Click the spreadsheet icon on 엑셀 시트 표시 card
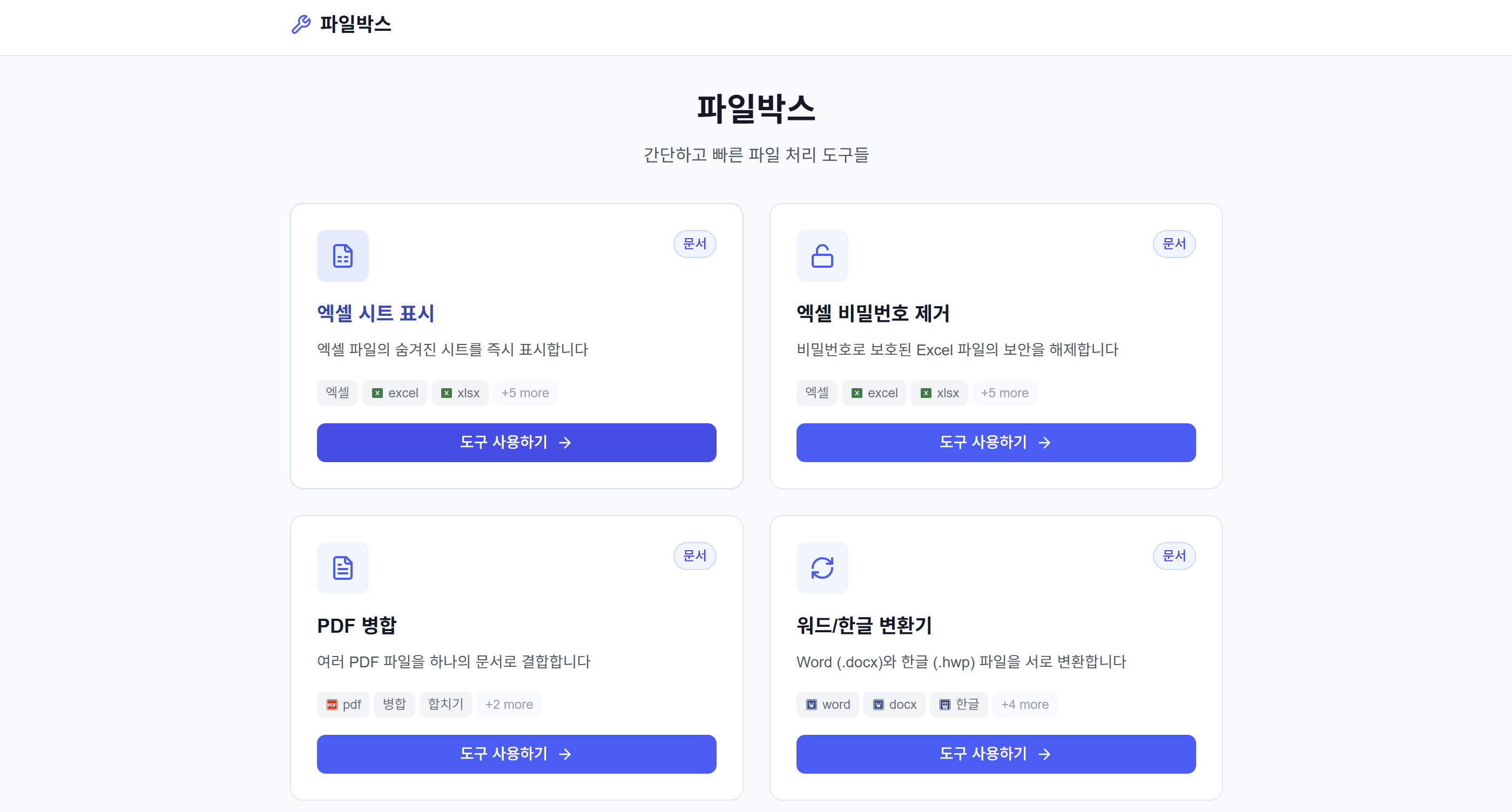1512x812 pixels. (x=343, y=256)
